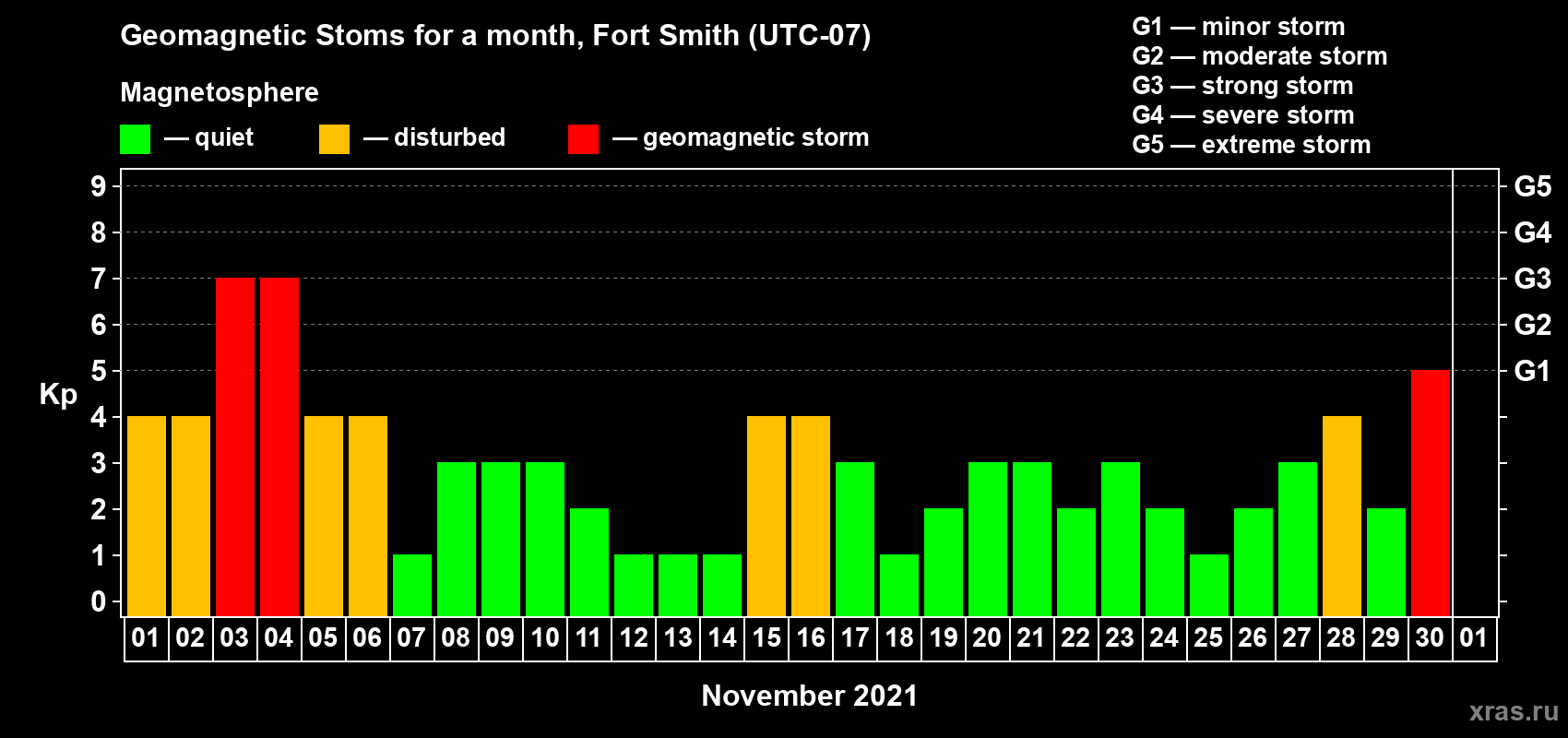
Task: Click the 'G4 — severe storm' legend text
Action: point(1243,115)
